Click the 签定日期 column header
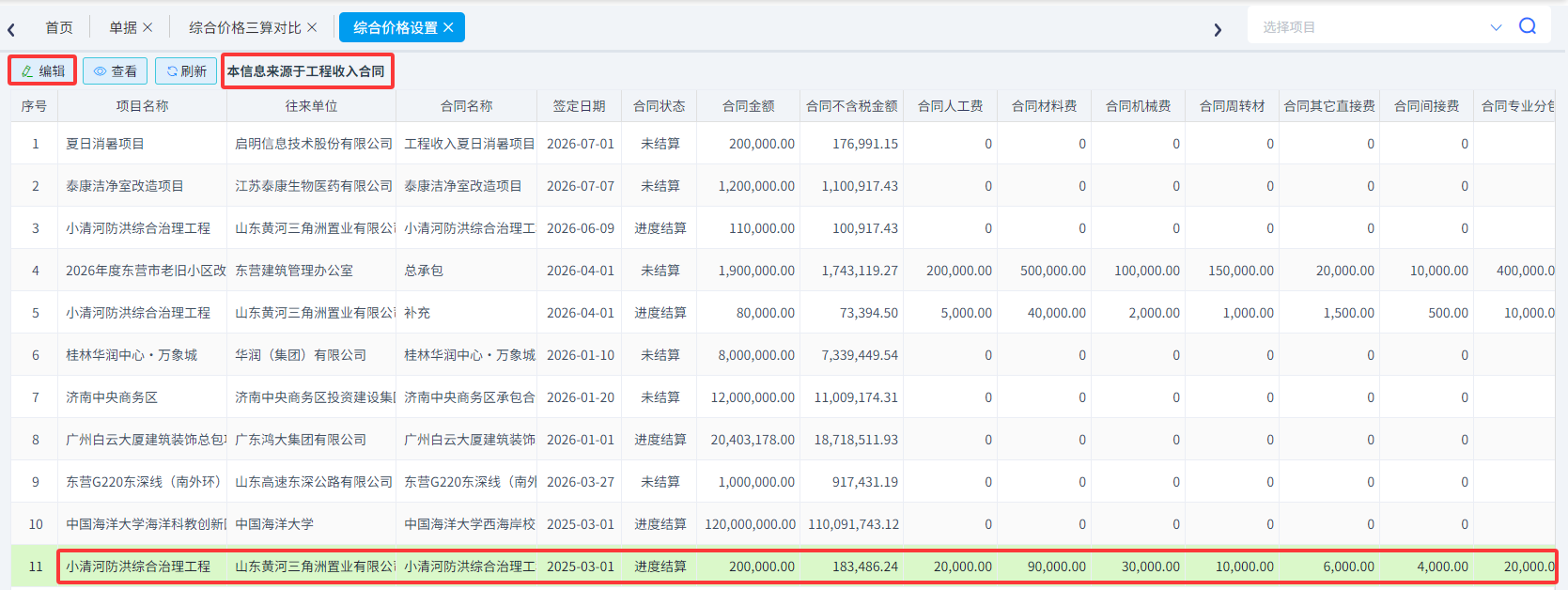 (579, 106)
